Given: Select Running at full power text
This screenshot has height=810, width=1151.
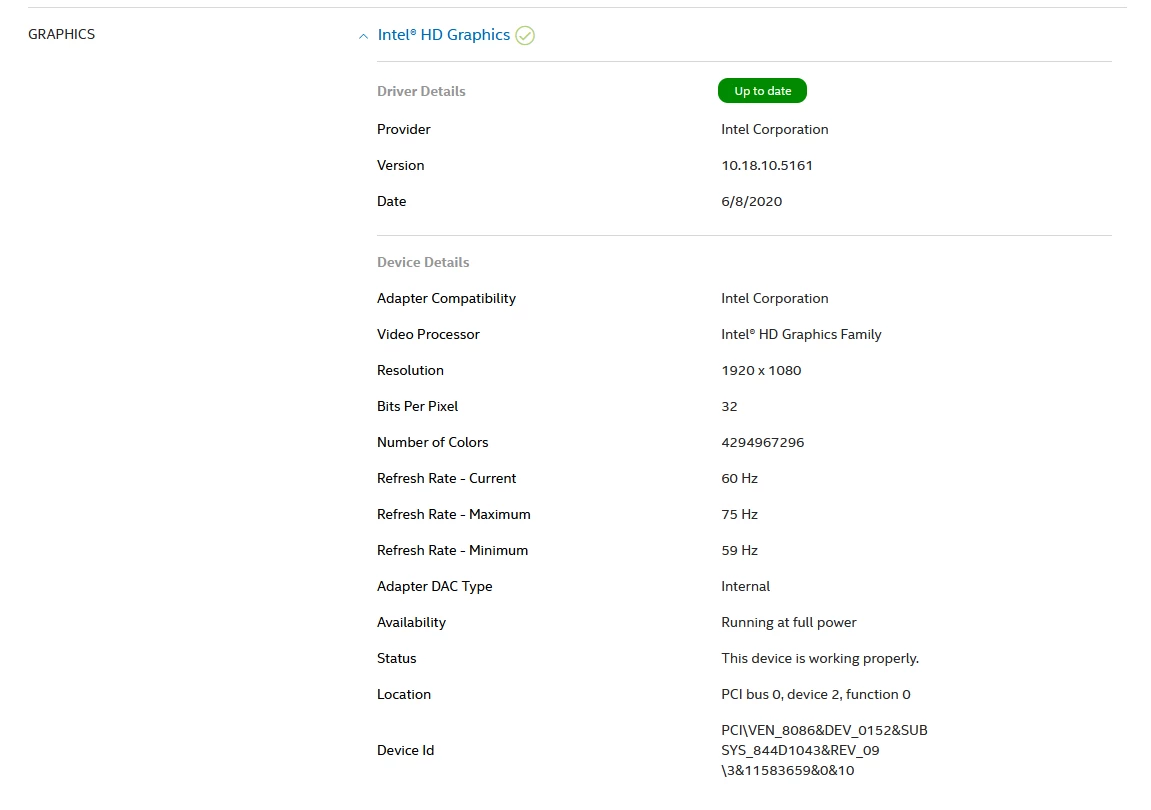Looking at the screenshot, I should (789, 622).
